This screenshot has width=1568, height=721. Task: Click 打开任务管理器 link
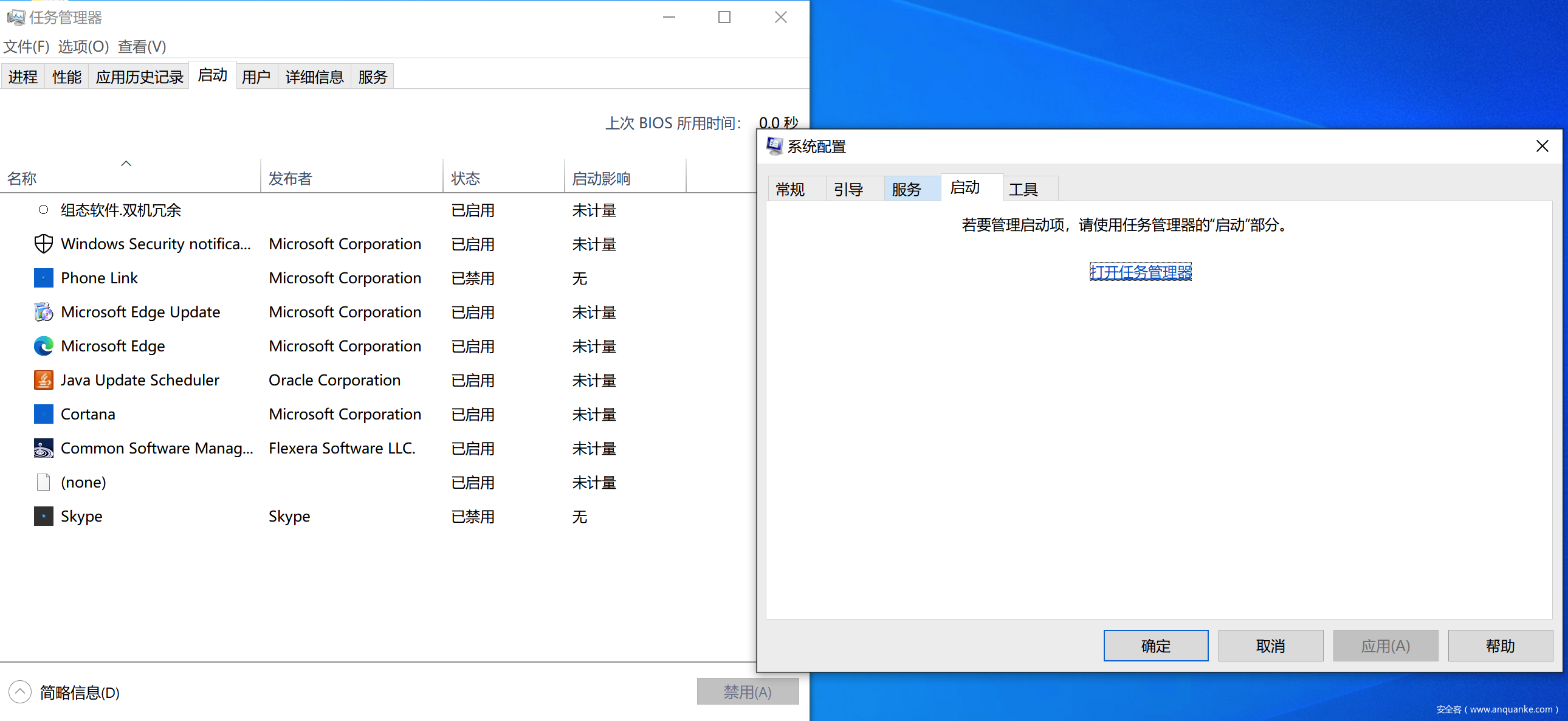1140,272
